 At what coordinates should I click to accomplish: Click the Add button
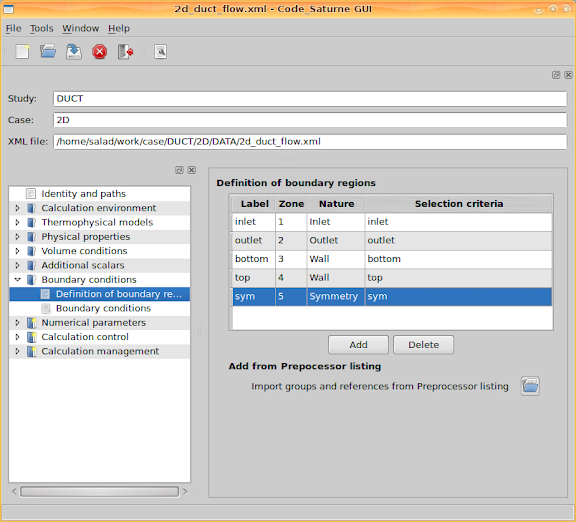(x=358, y=345)
